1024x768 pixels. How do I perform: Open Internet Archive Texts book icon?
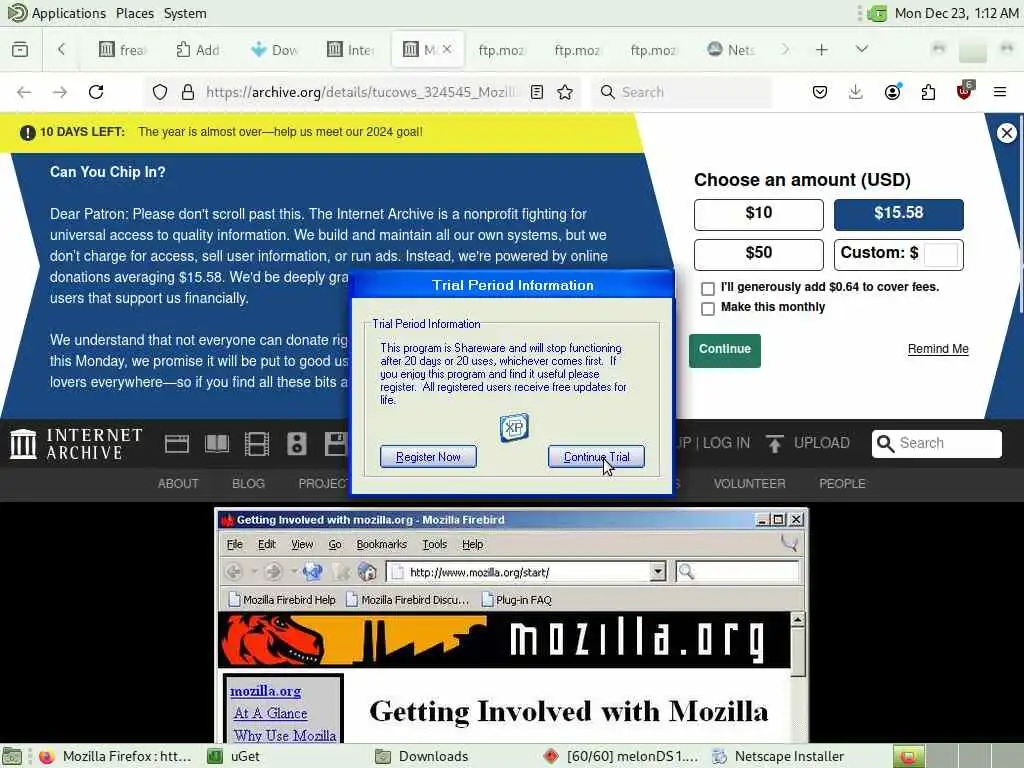pos(217,444)
